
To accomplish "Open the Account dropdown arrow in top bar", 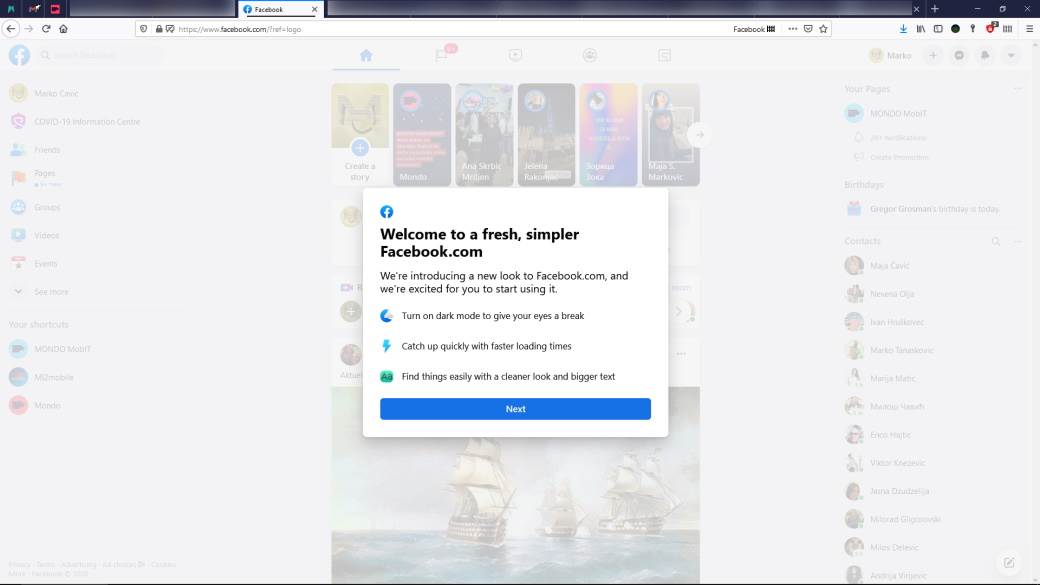I will (x=1011, y=56).
